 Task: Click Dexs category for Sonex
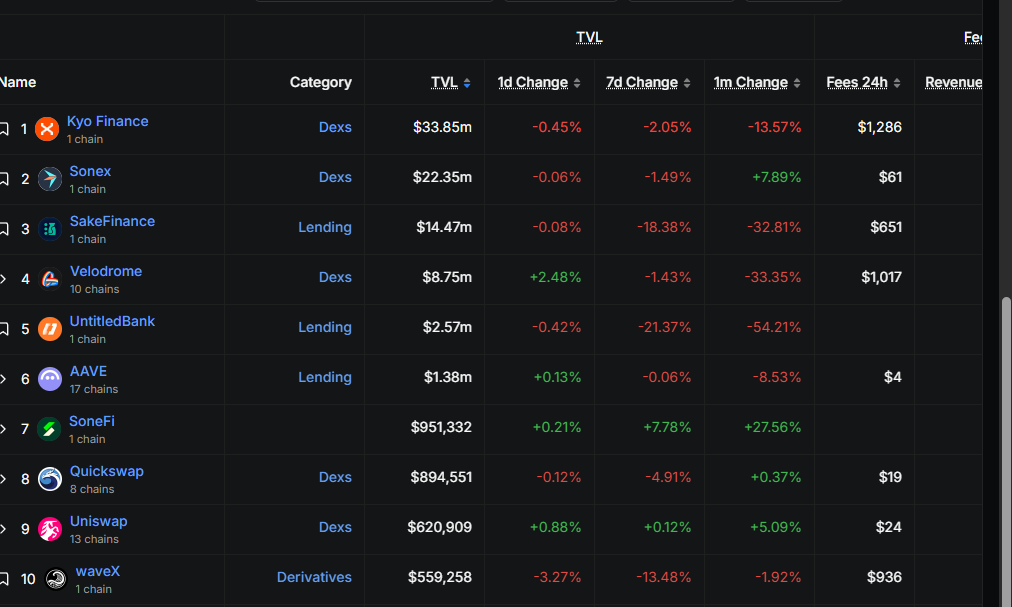click(335, 177)
